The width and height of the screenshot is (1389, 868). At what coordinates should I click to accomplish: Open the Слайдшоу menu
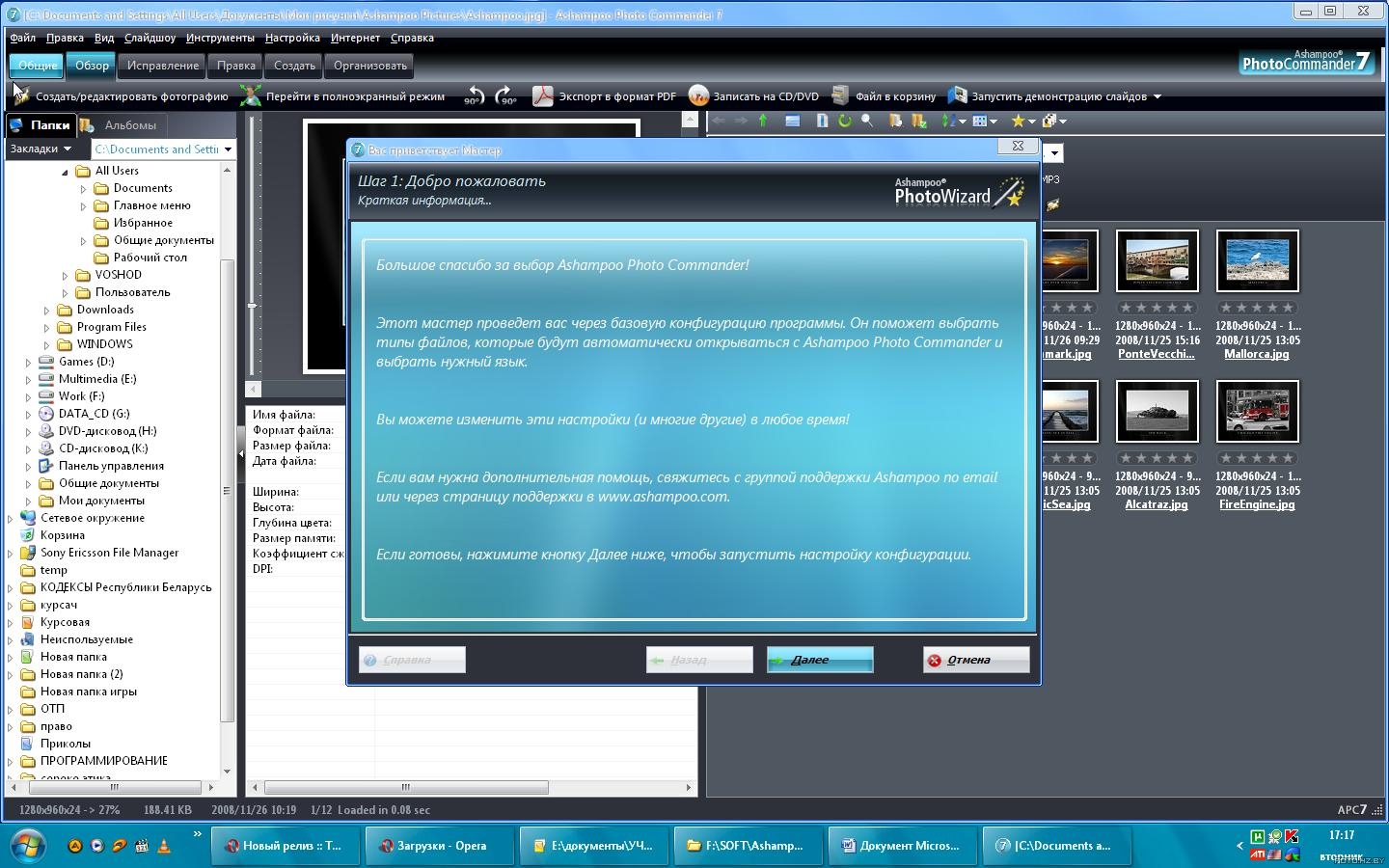coord(150,38)
